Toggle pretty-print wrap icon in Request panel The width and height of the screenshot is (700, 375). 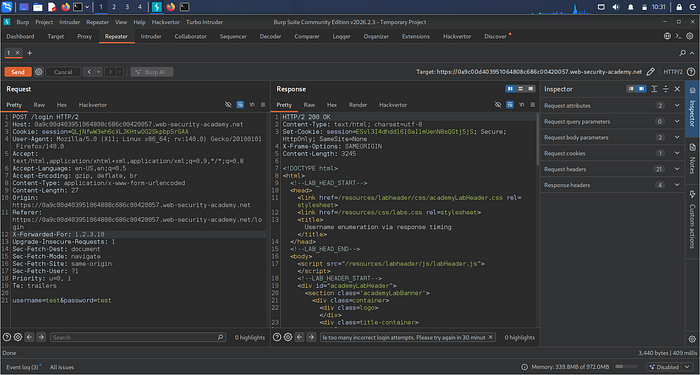click(x=240, y=105)
